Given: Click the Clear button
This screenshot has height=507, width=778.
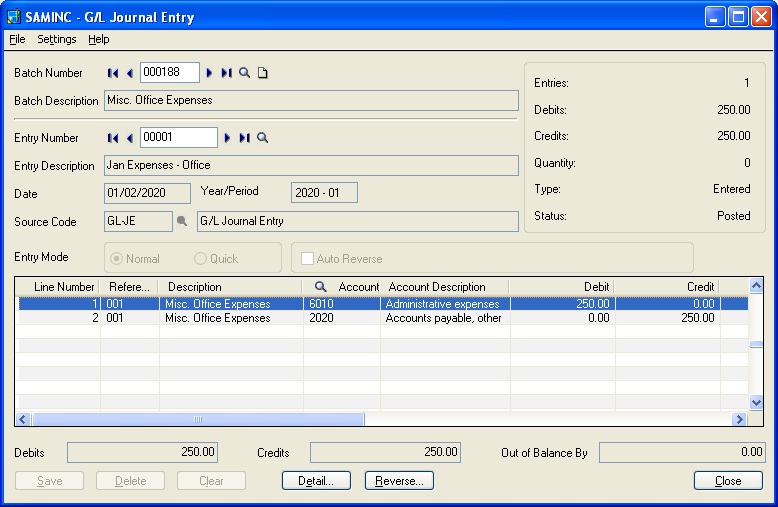Looking at the screenshot, I should click(211, 481).
